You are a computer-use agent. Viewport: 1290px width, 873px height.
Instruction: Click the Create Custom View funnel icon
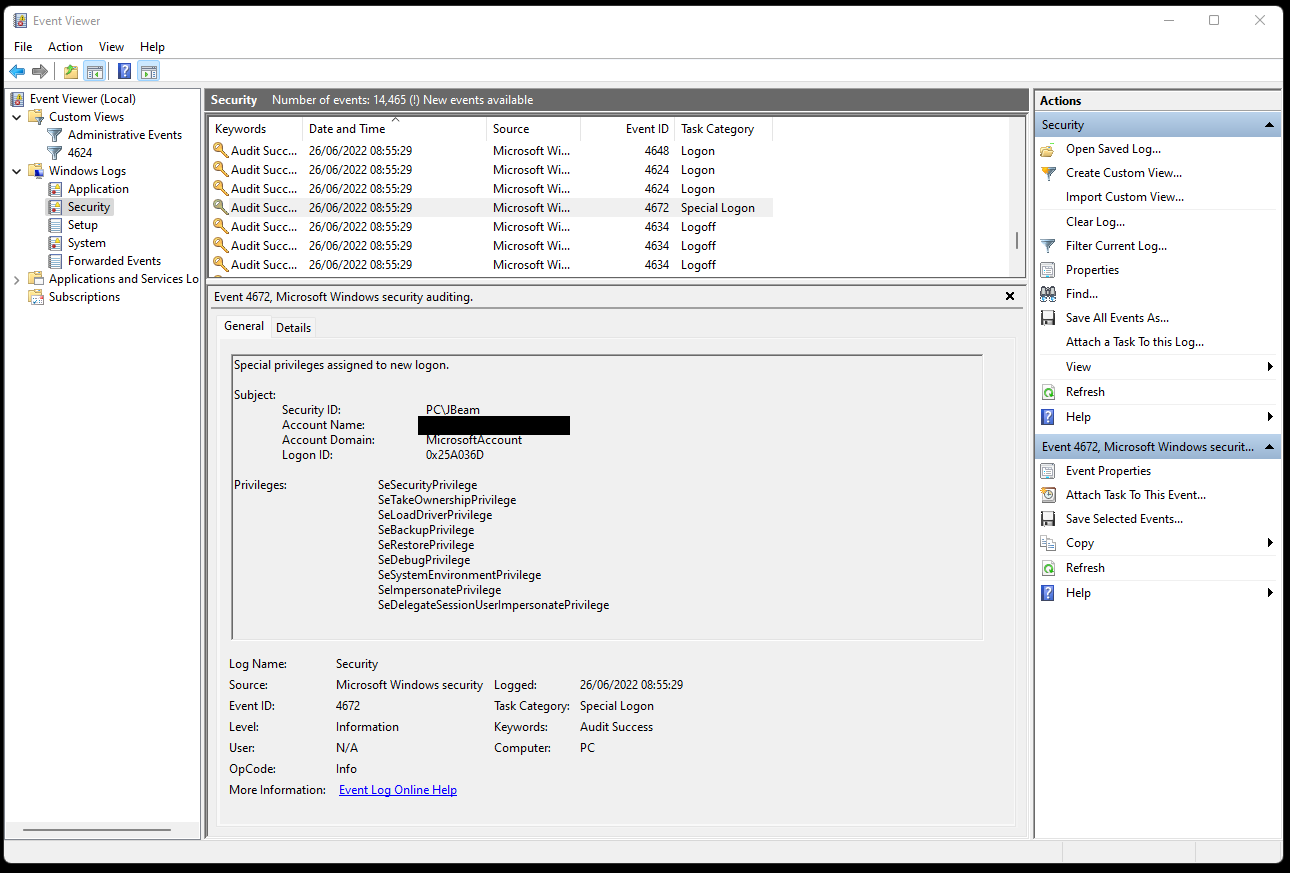[x=1048, y=173]
